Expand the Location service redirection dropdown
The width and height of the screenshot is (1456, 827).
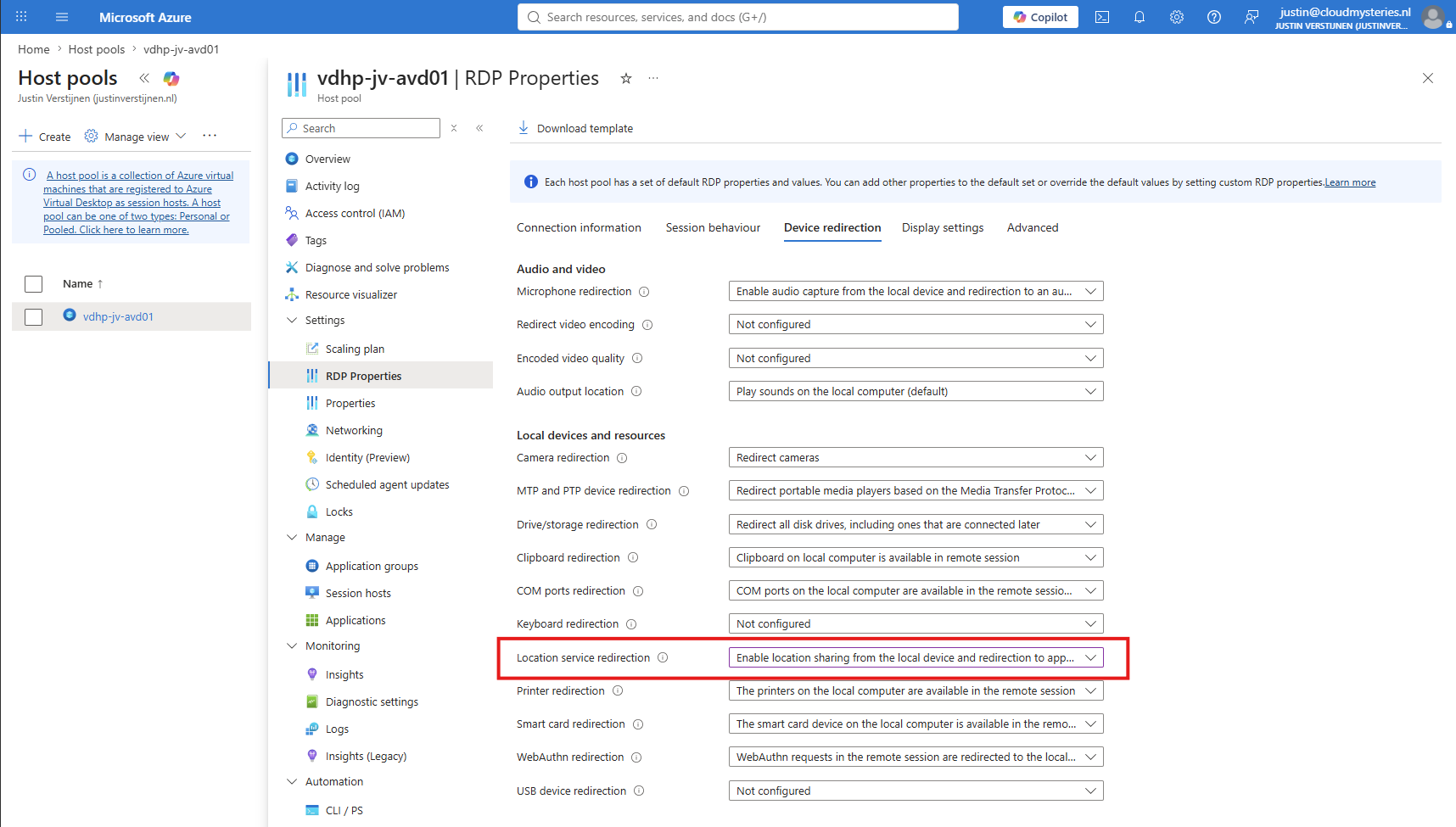[x=916, y=657]
